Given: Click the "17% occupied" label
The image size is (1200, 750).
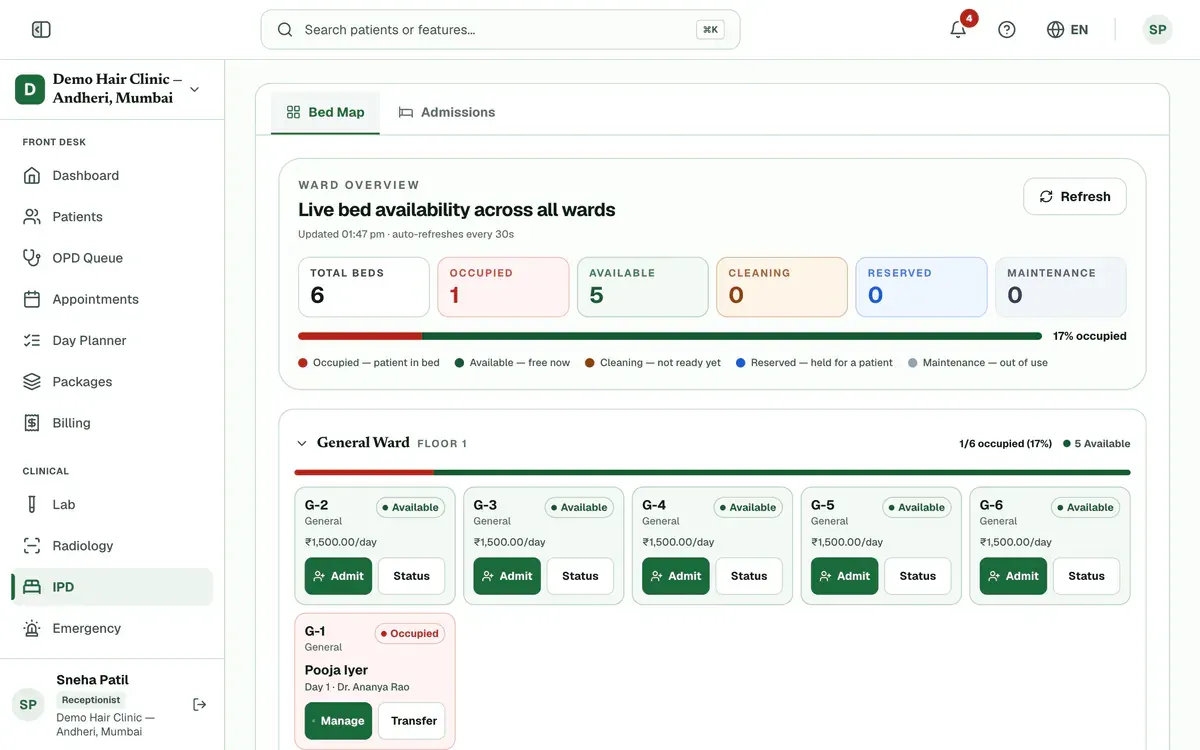Looking at the screenshot, I should click(1090, 336).
